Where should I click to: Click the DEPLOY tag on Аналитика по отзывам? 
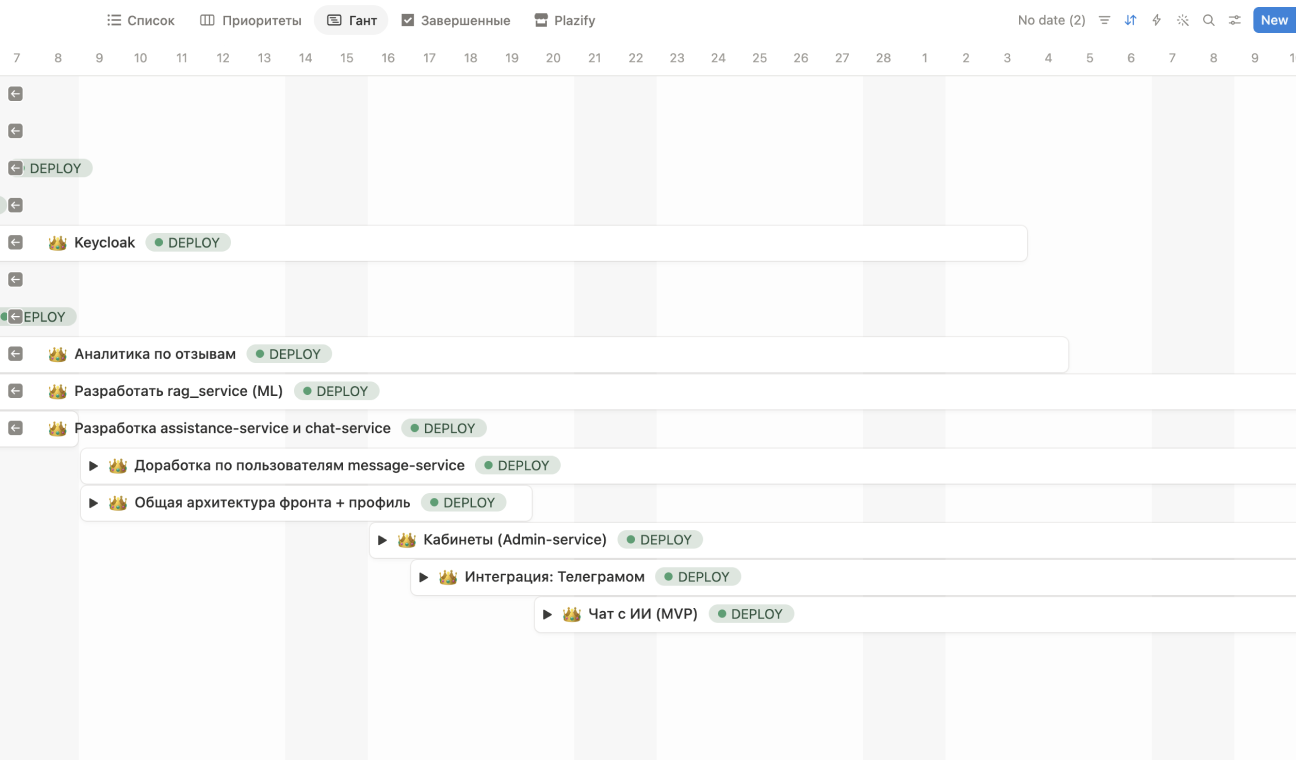click(x=289, y=354)
